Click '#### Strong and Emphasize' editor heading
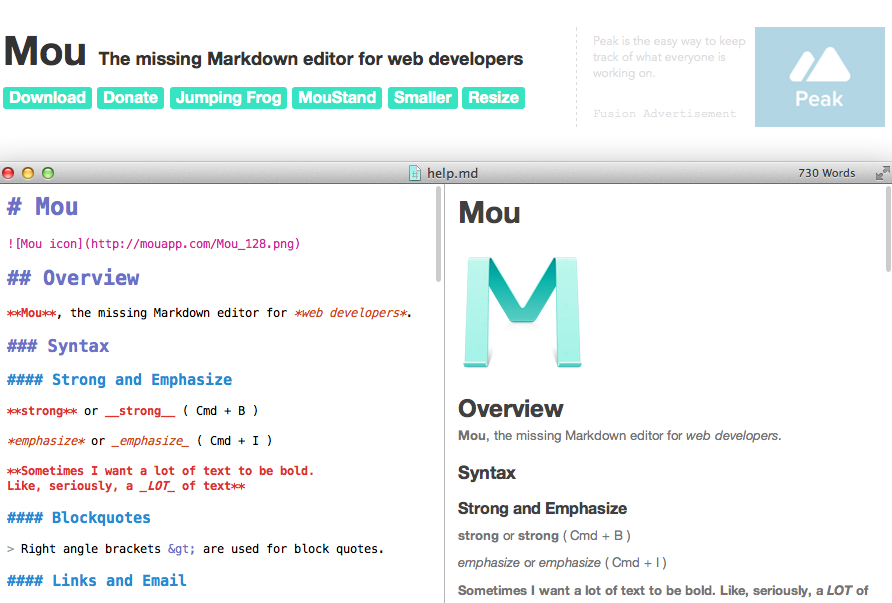Image resolution: width=892 pixels, height=603 pixels. tap(119, 379)
